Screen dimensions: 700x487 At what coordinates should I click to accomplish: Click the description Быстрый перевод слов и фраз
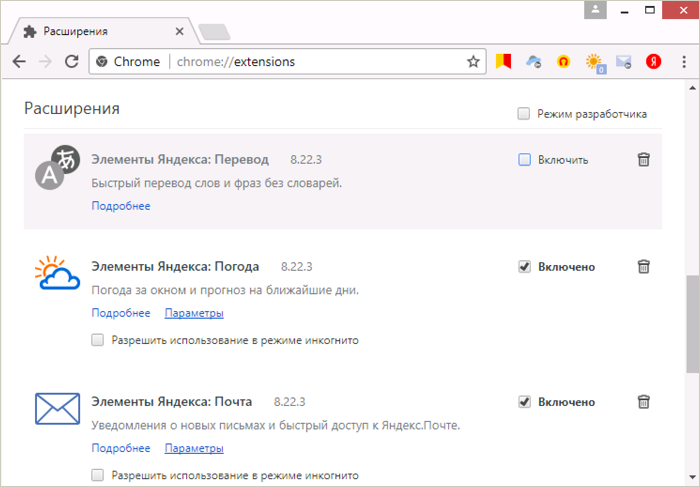click(x=217, y=183)
